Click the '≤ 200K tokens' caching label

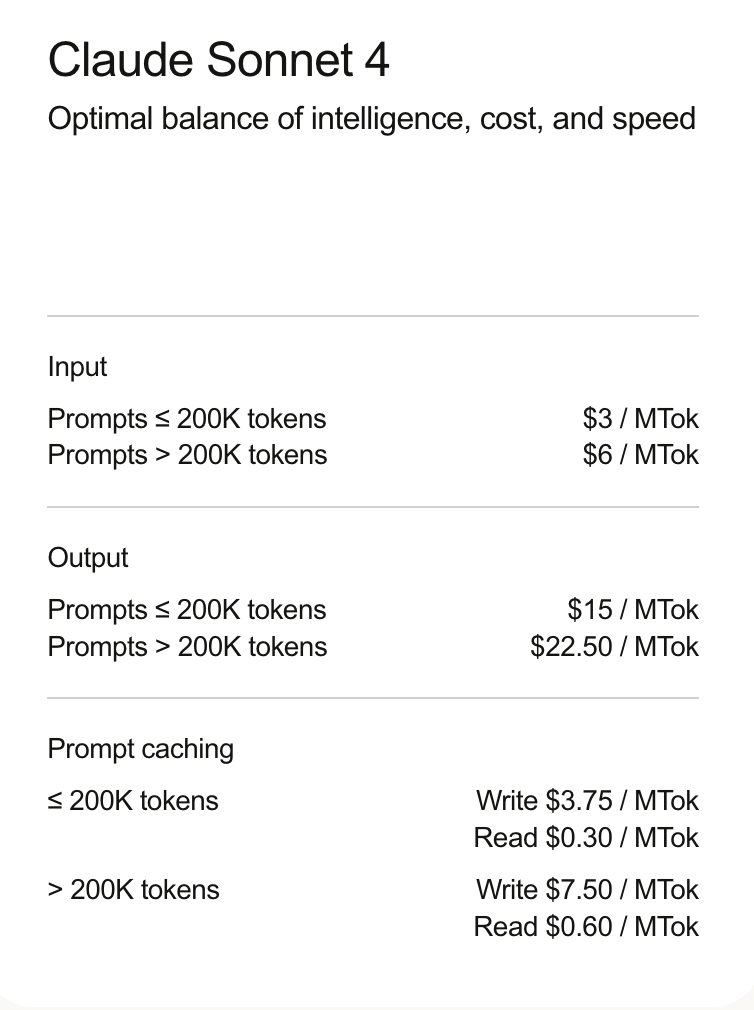pyautogui.click(x=133, y=801)
